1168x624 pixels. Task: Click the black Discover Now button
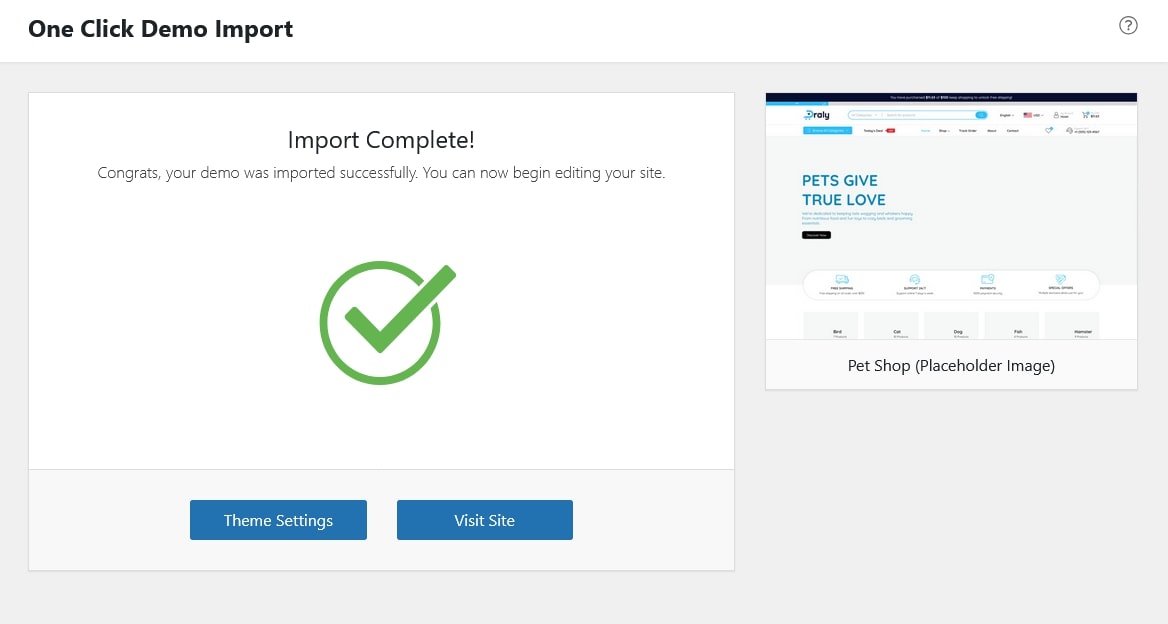(816, 235)
